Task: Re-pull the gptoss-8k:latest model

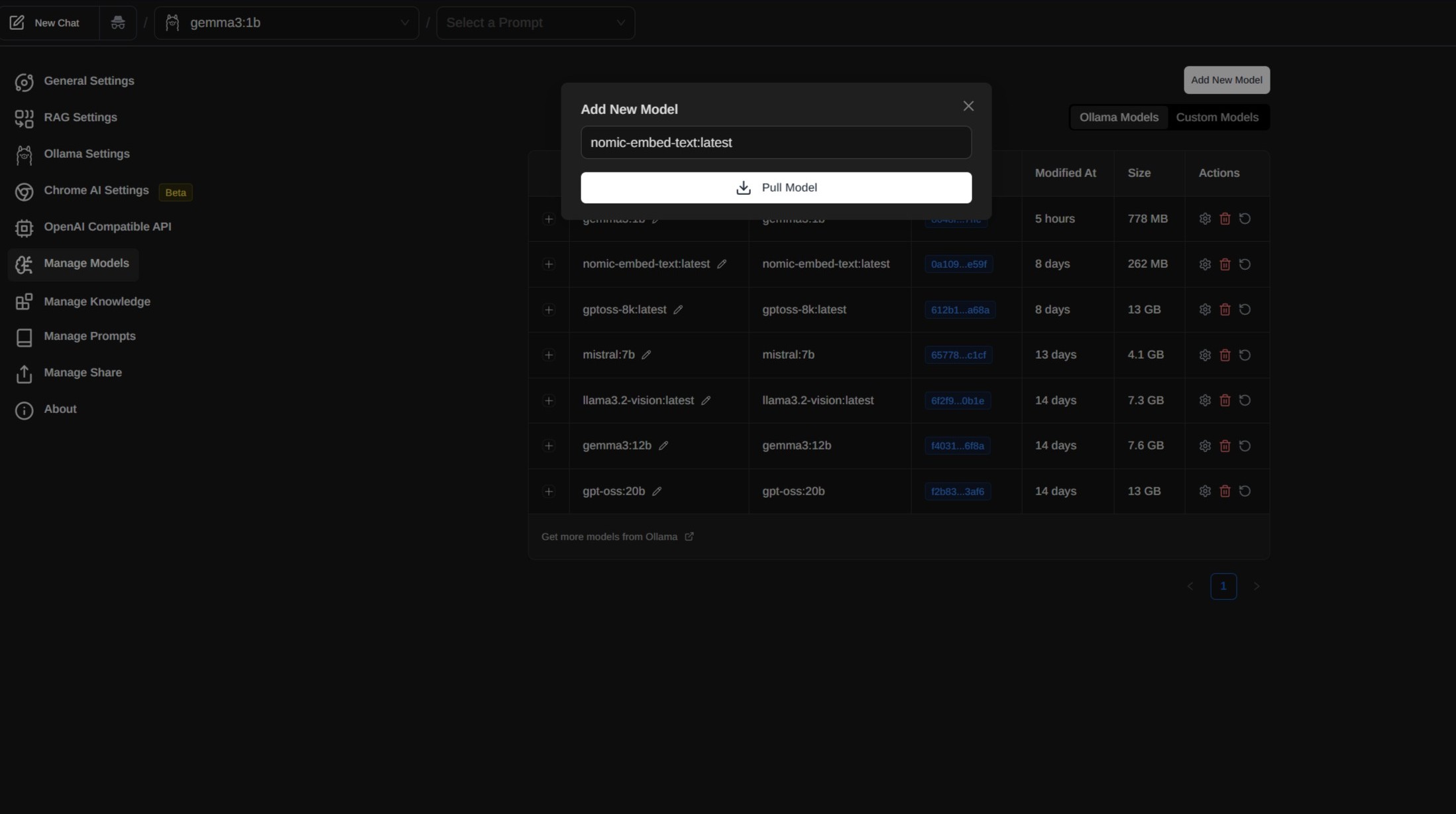Action: point(1245,310)
